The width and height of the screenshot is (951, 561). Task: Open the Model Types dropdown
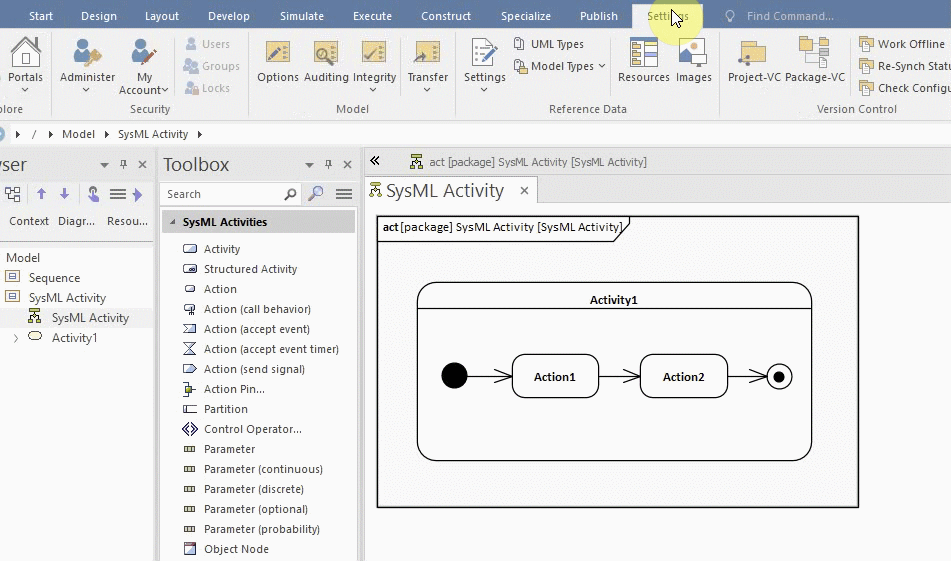click(560, 66)
